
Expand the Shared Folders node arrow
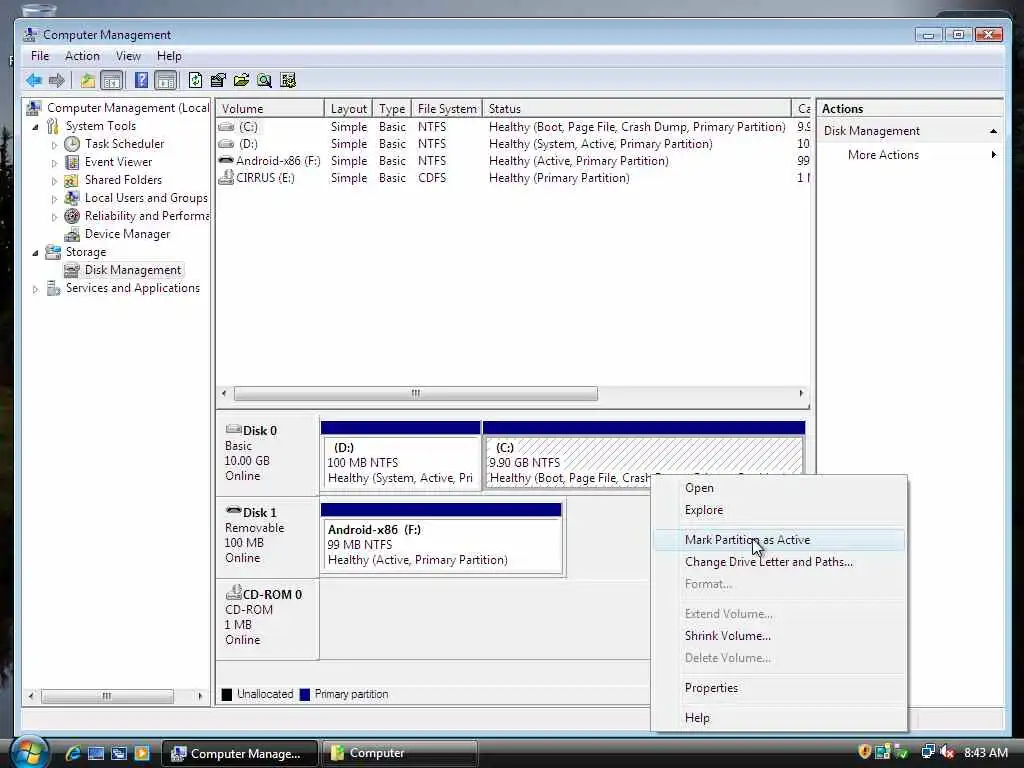coord(54,181)
